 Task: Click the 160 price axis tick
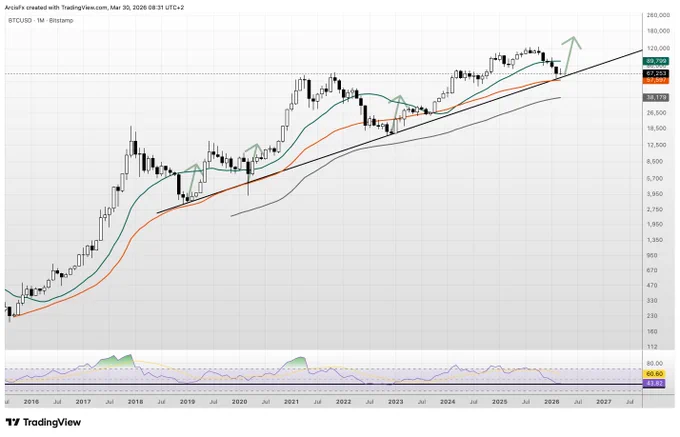[652, 332]
